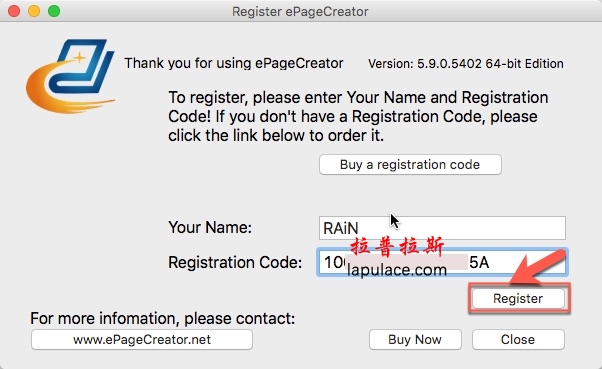The image size is (602, 369).
Task: Click the green maximize window button
Action: pos(54,11)
